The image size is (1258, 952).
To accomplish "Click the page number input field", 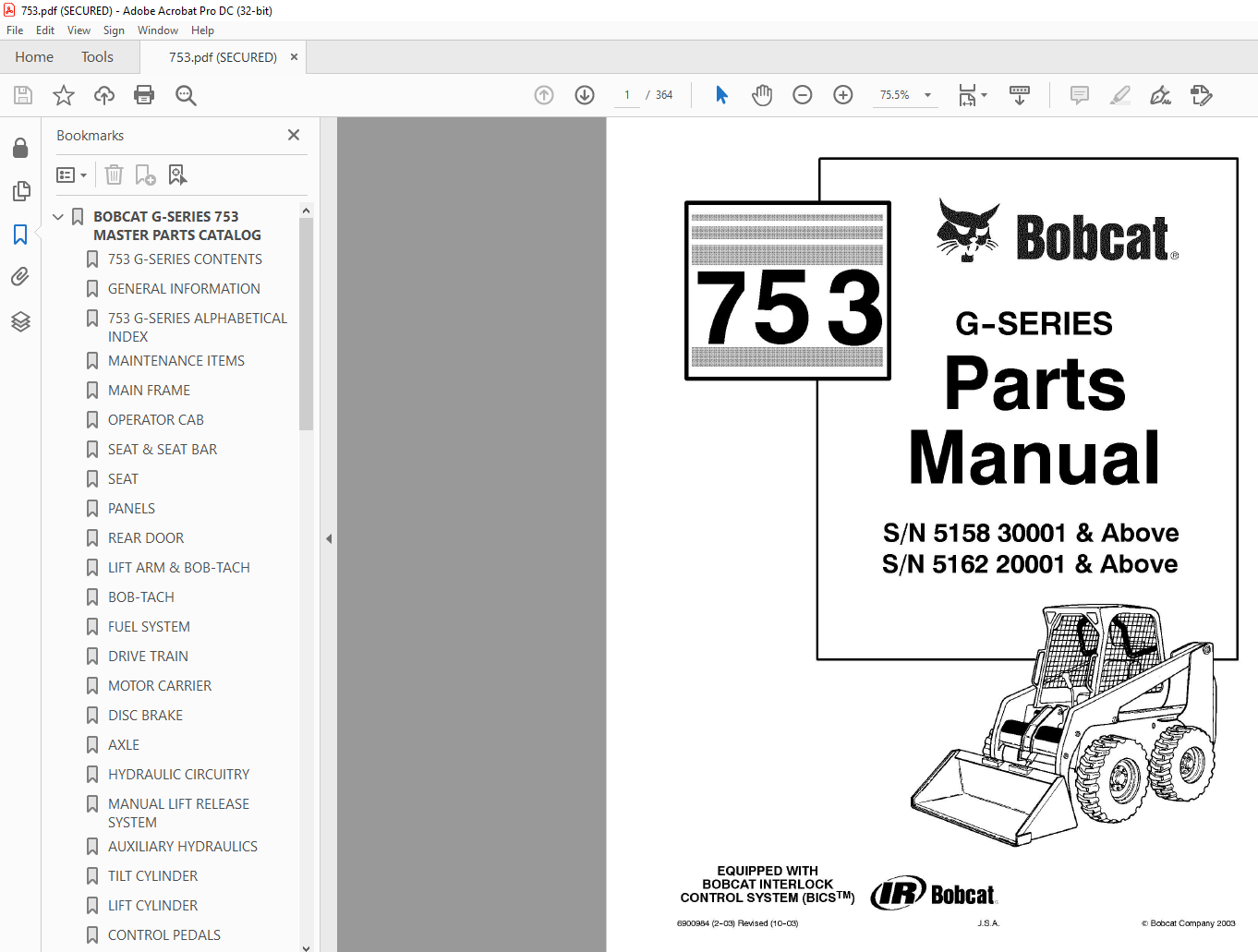I will (627, 95).
